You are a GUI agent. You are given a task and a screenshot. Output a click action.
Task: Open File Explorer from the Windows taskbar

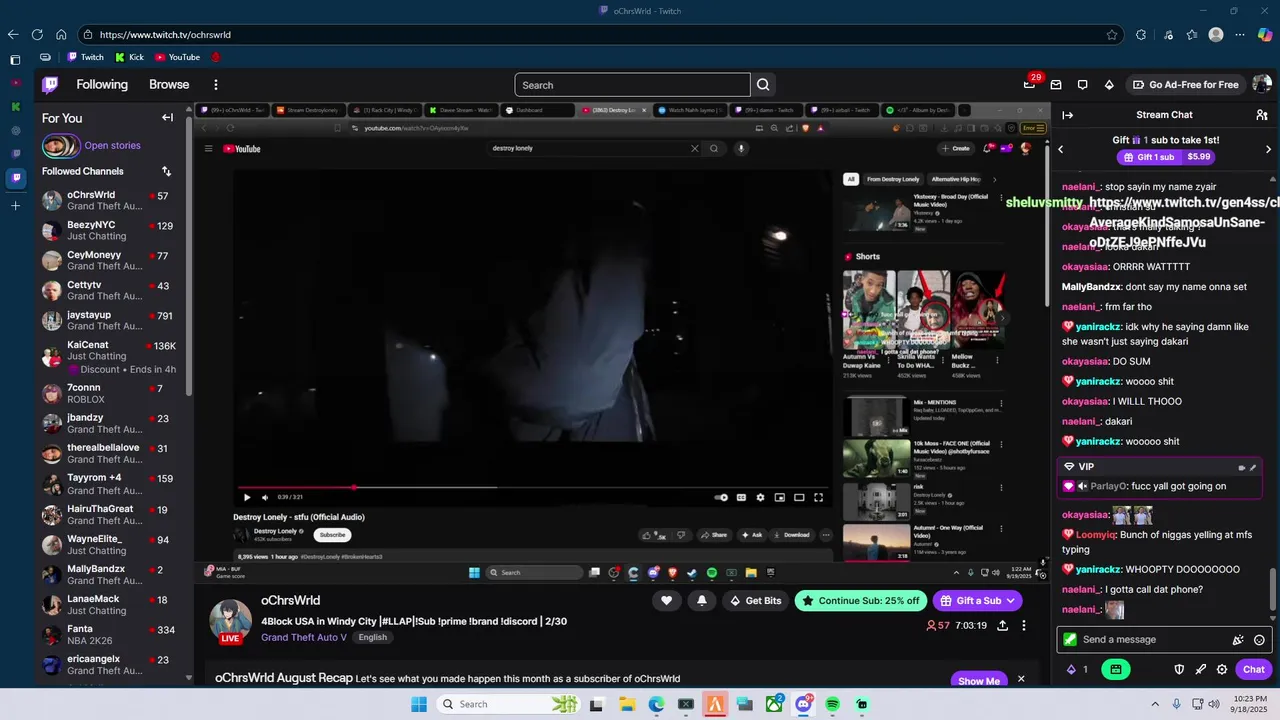point(627,704)
